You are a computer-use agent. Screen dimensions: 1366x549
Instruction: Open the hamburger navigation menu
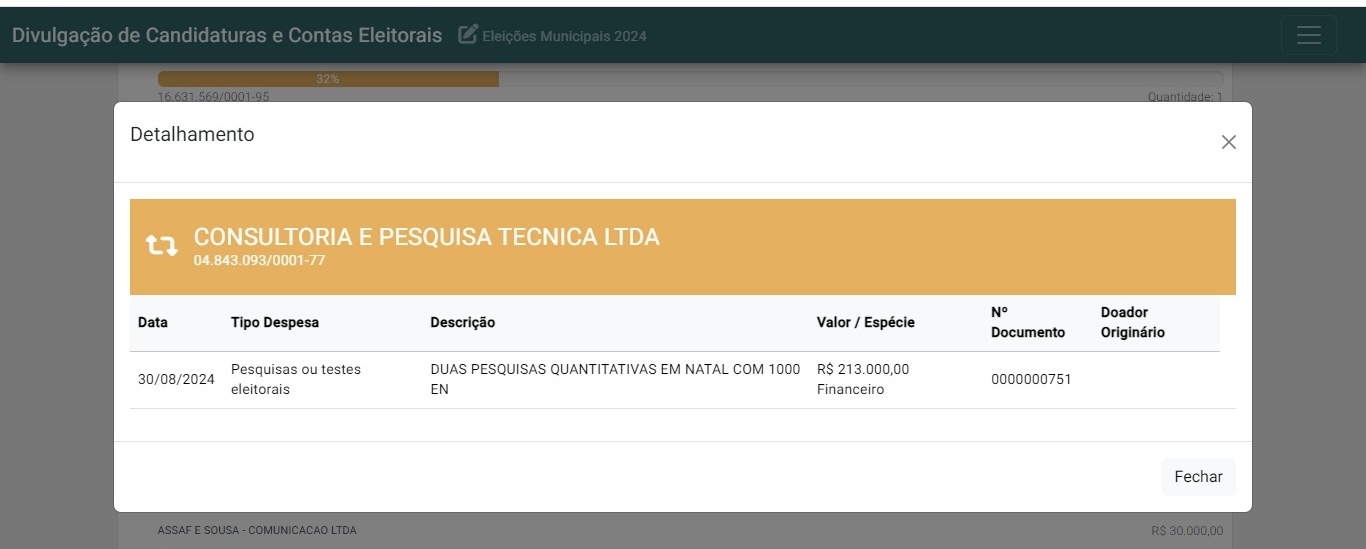click(1309, 35)
